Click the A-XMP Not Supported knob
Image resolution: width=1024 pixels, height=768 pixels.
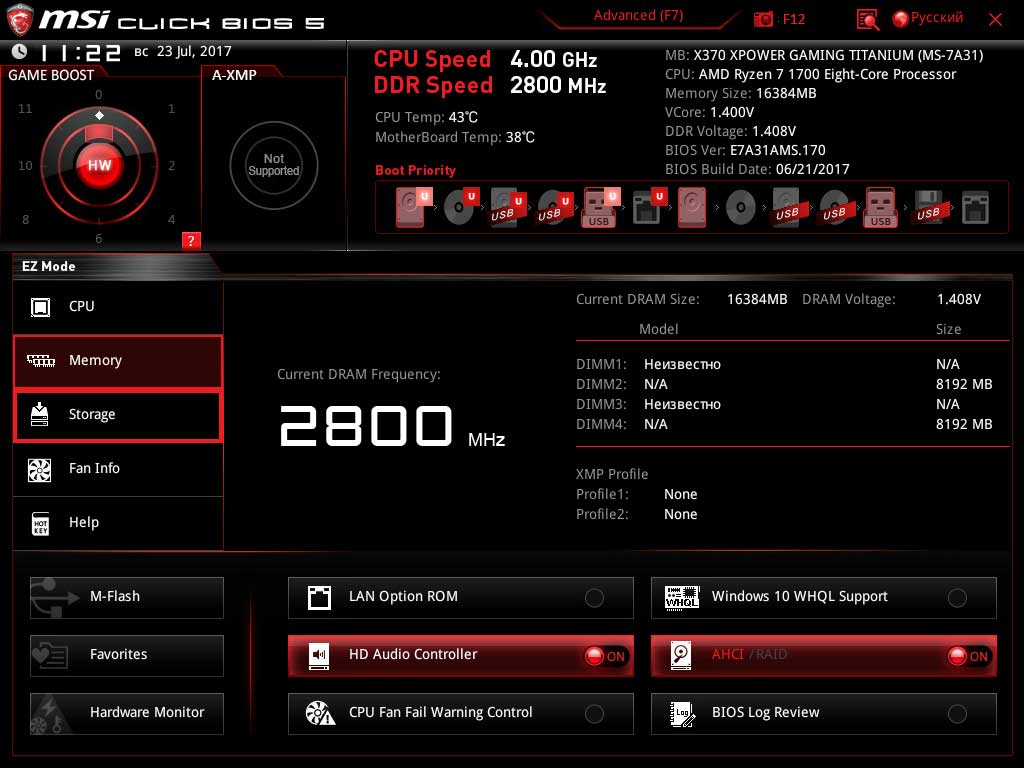(274, 165)
